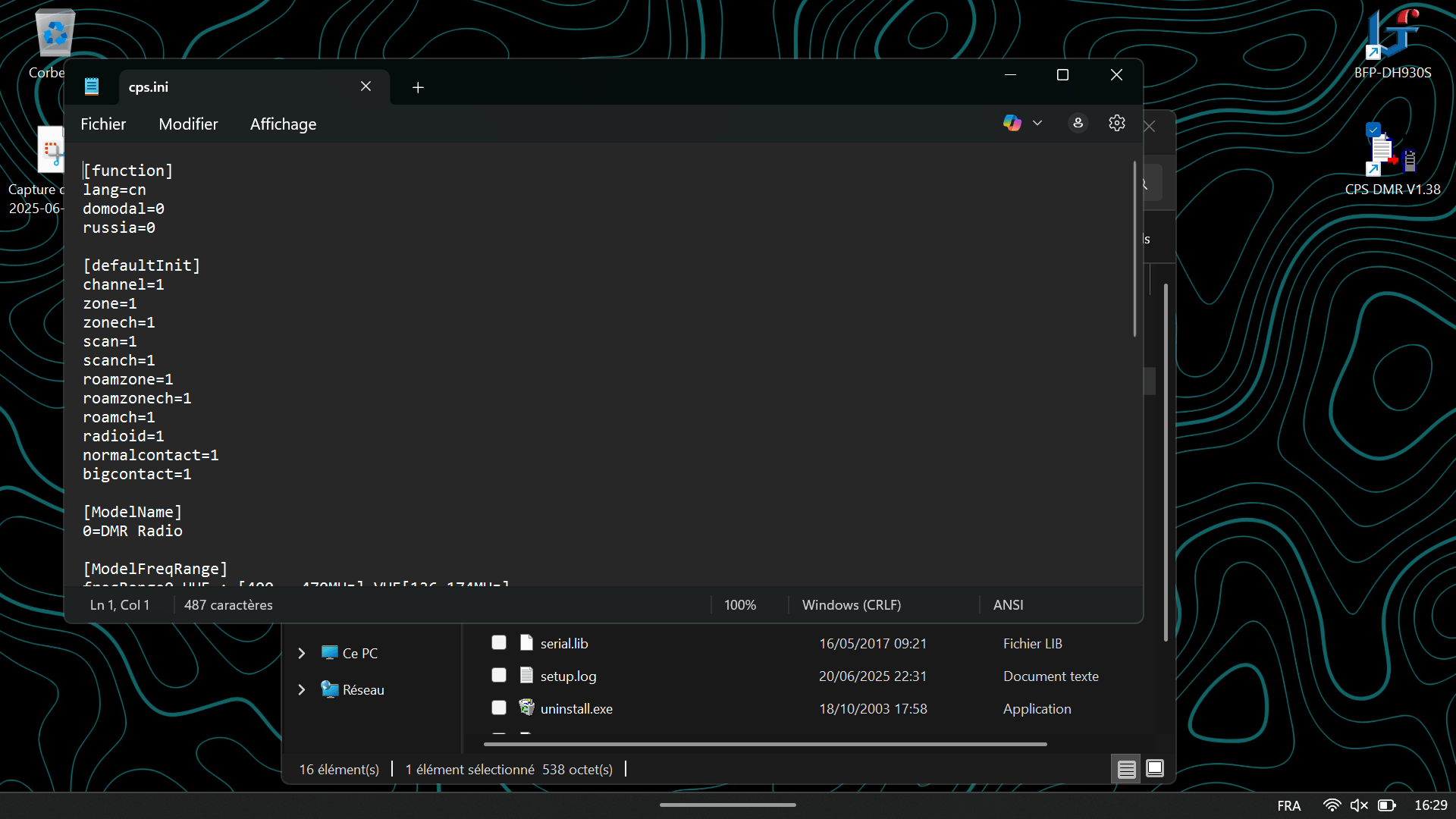
Task: Click the 100% zoom status button
Action: pos(739,605)
